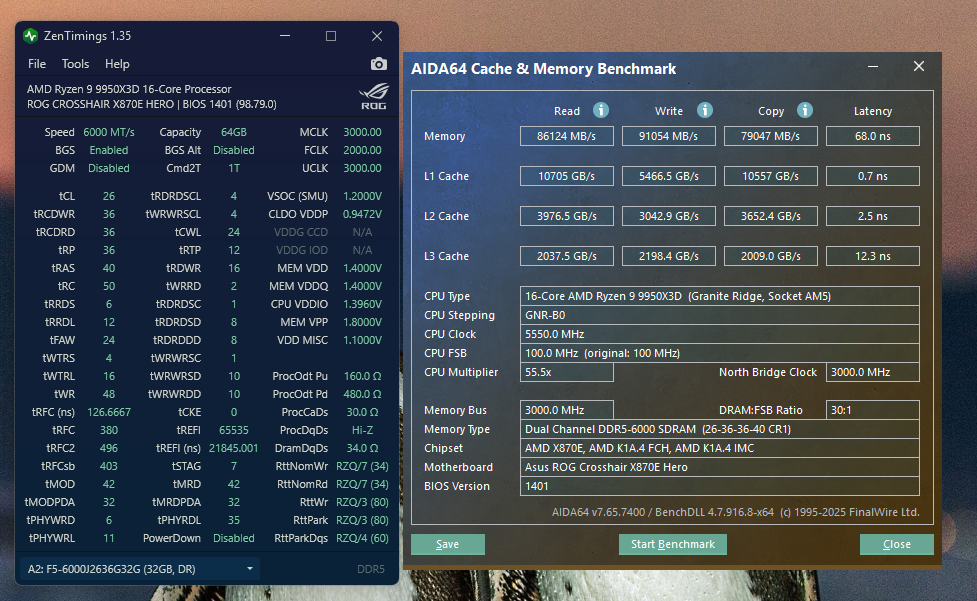Screen dimensions: 977x601
Task: Open the File menu in ZenTimings
Action: tap(37, 64)
